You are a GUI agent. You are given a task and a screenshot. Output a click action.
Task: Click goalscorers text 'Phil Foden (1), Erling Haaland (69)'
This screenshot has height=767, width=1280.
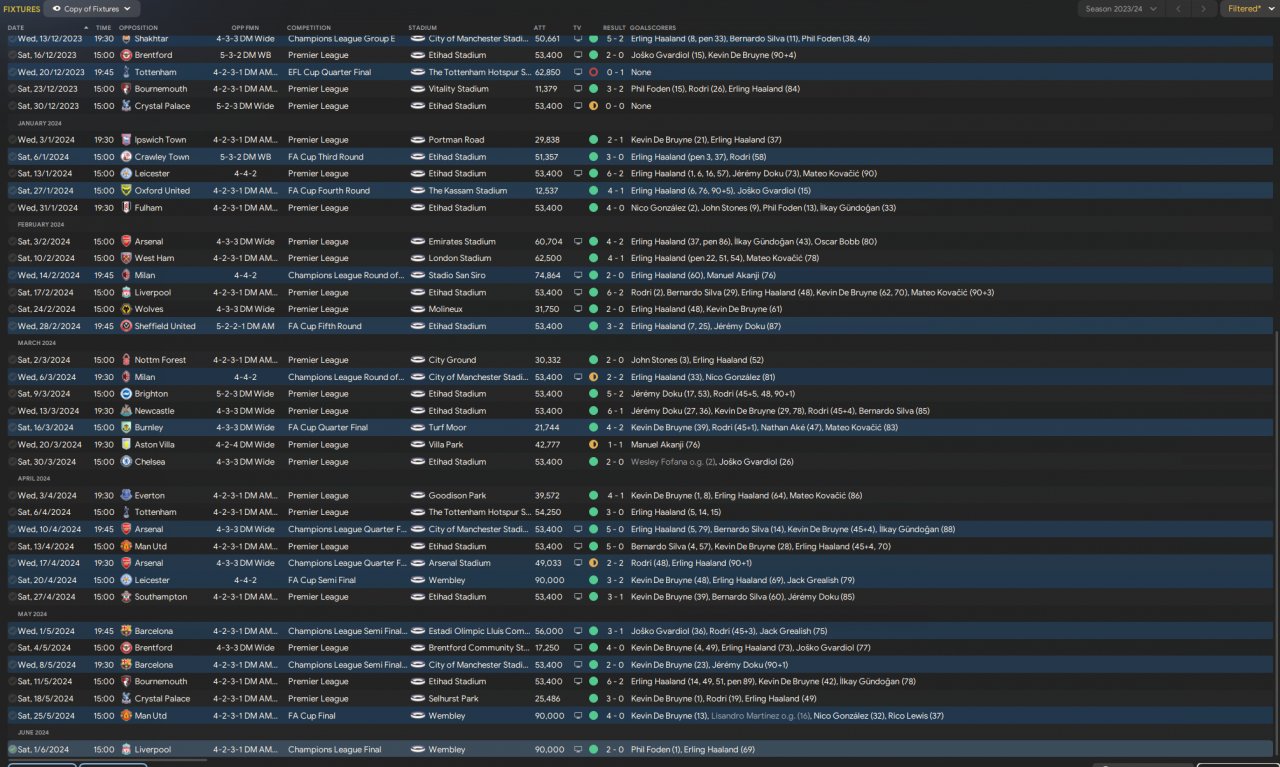693,750
